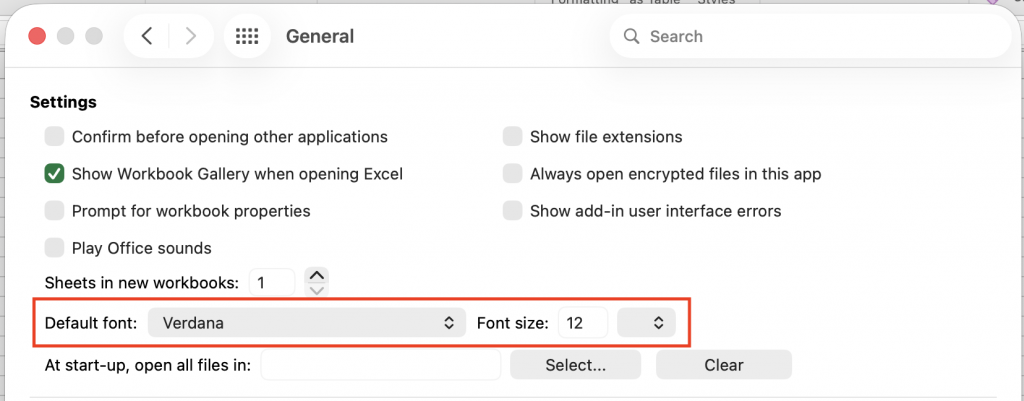This screenshot has height=401, width=1024.
Task: Toggle Show add-in user interface errors
Action: pyautogui.click(x=512, y=211)
